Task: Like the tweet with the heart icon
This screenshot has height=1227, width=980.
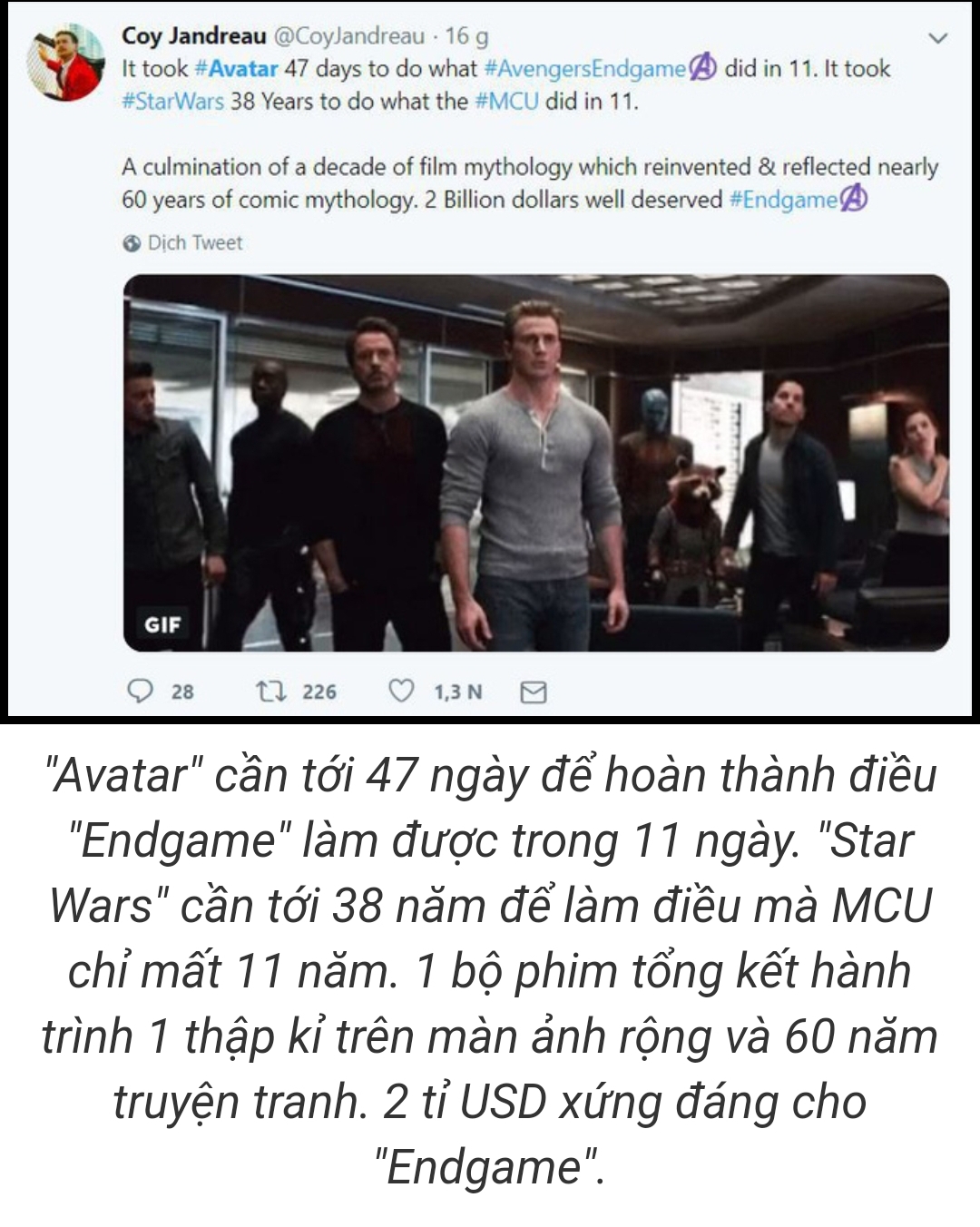Action: tap(401, 692)
